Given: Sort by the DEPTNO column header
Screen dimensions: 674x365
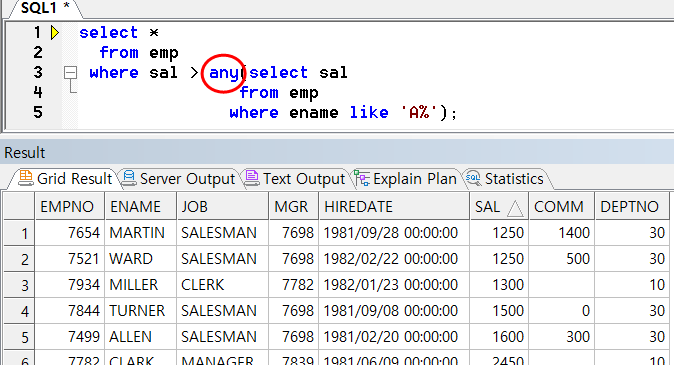Looking at the screenshot, I should click(x=632, y=207).
